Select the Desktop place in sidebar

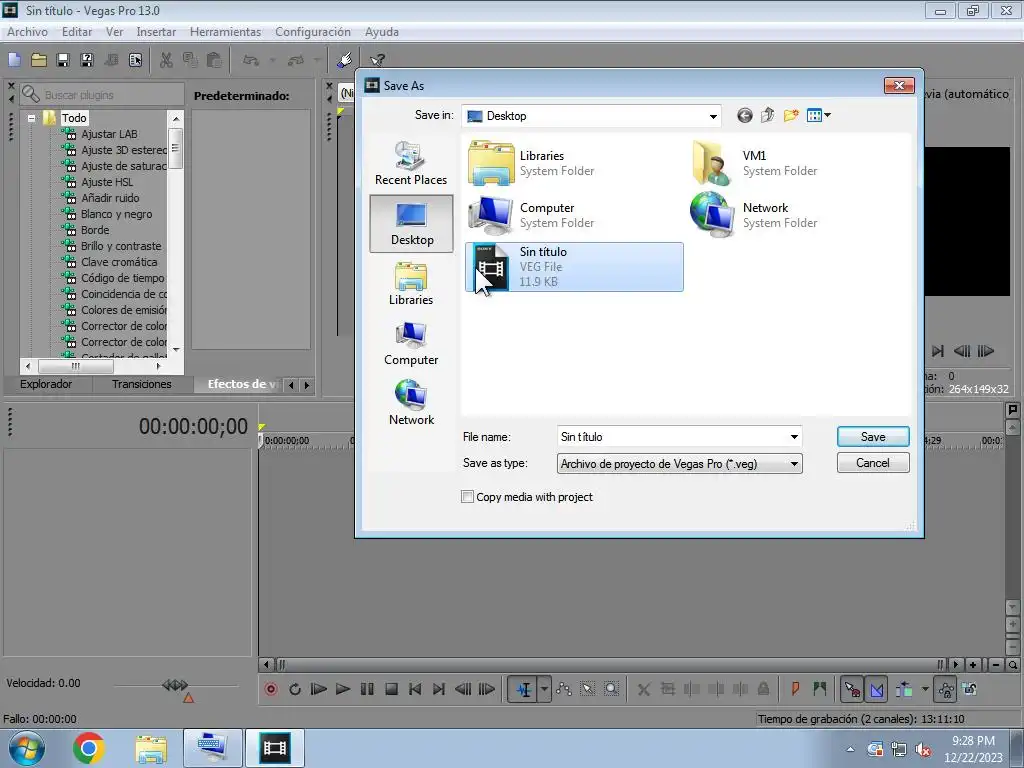[411, 223]
